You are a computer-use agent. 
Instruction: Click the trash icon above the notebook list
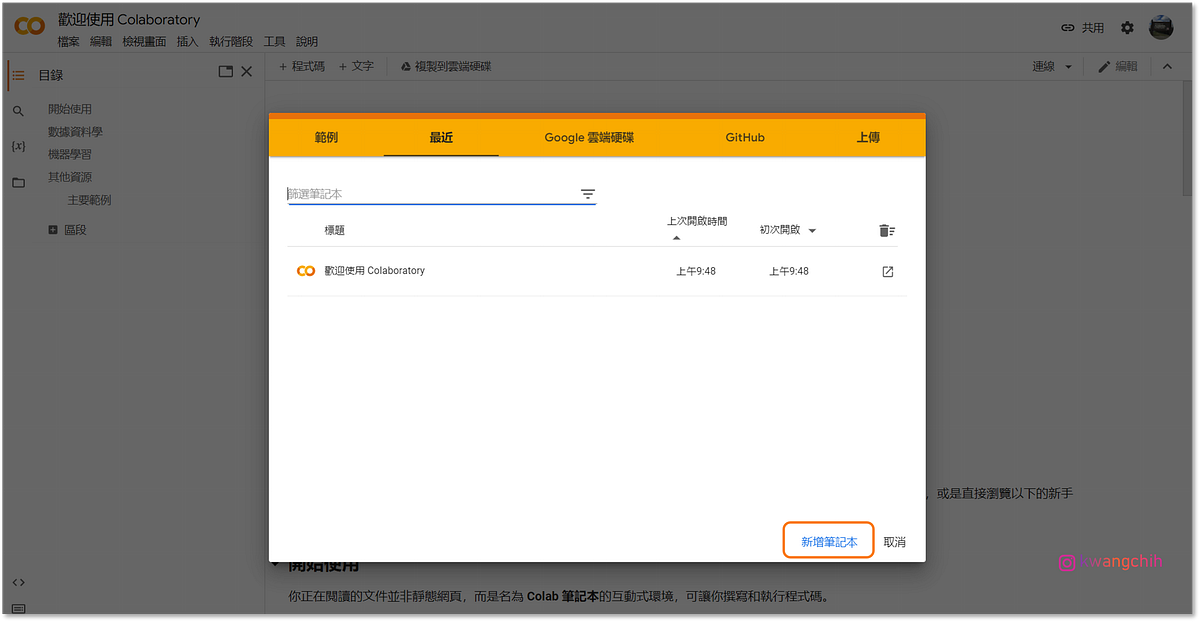click(x=886, y=229)
